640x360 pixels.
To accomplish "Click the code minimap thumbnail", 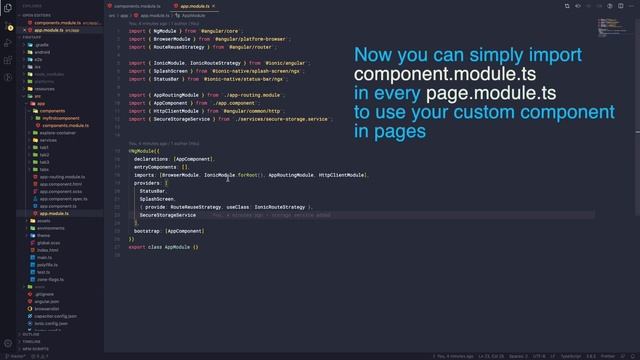I will pos(611,27).
